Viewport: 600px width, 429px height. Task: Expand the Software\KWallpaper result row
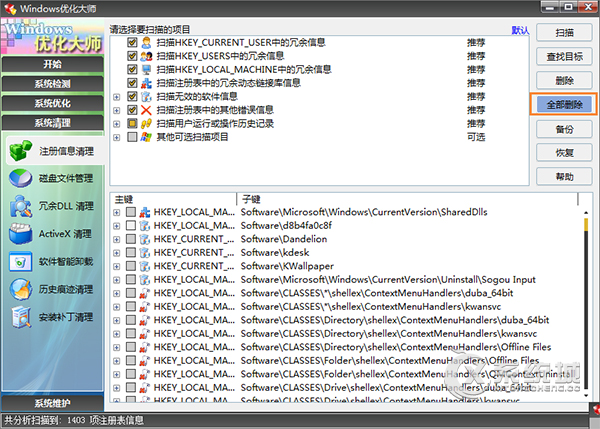117,267
